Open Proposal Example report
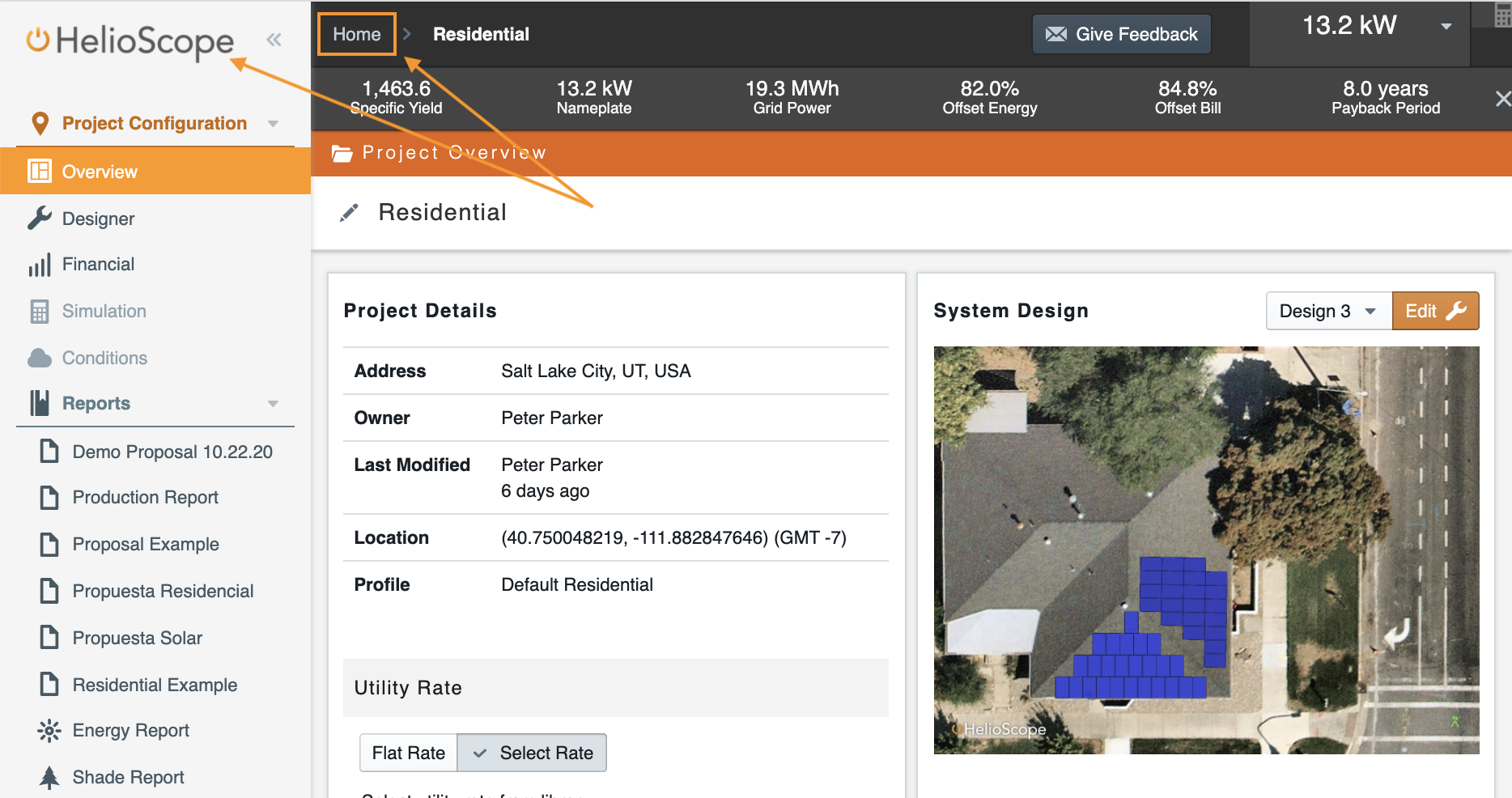The width and height of the screenshot is (1512, 798). (146, 545)
